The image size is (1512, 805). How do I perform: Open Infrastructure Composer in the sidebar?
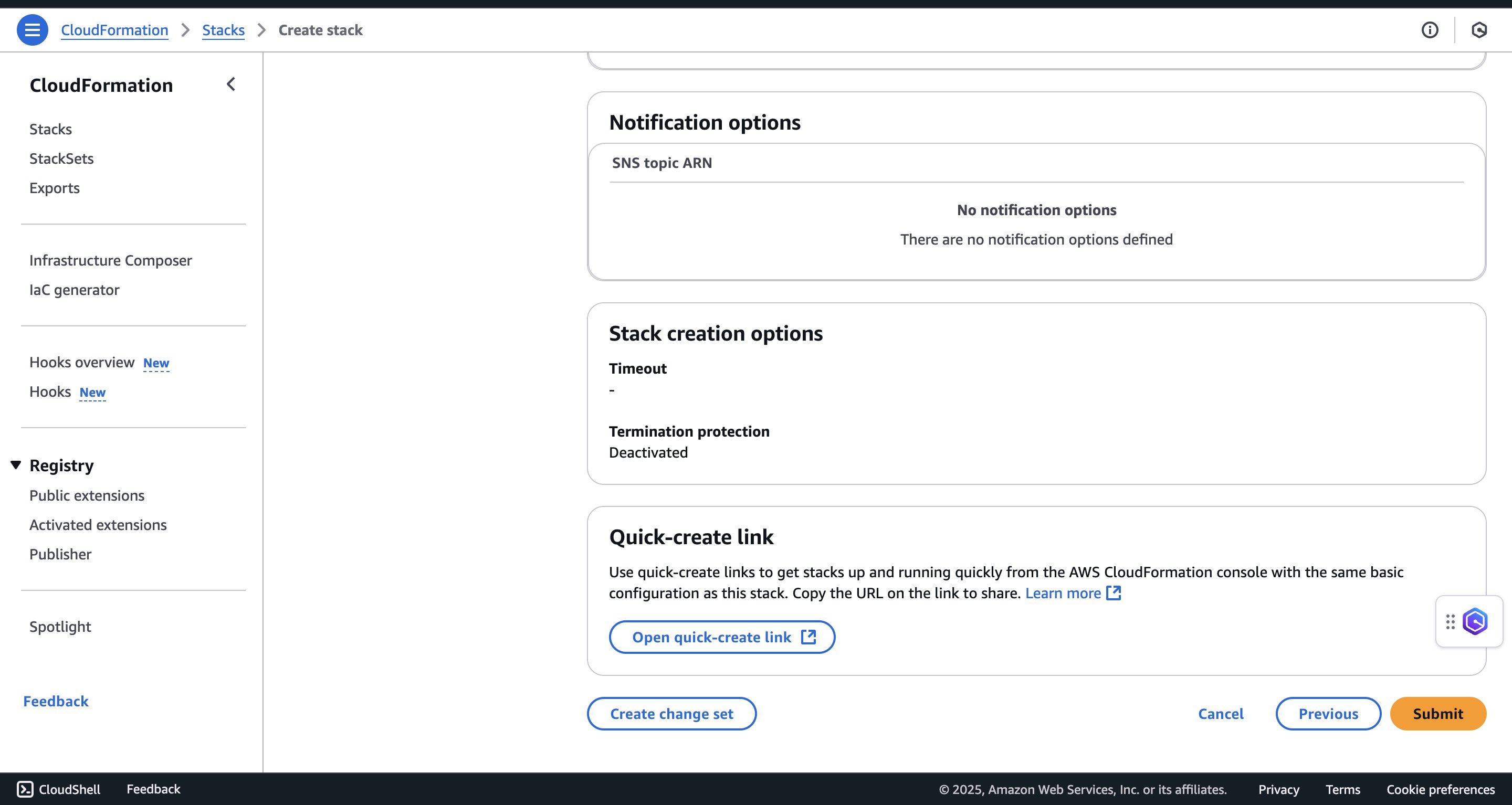pyautogui.click(x=110, y=260)
